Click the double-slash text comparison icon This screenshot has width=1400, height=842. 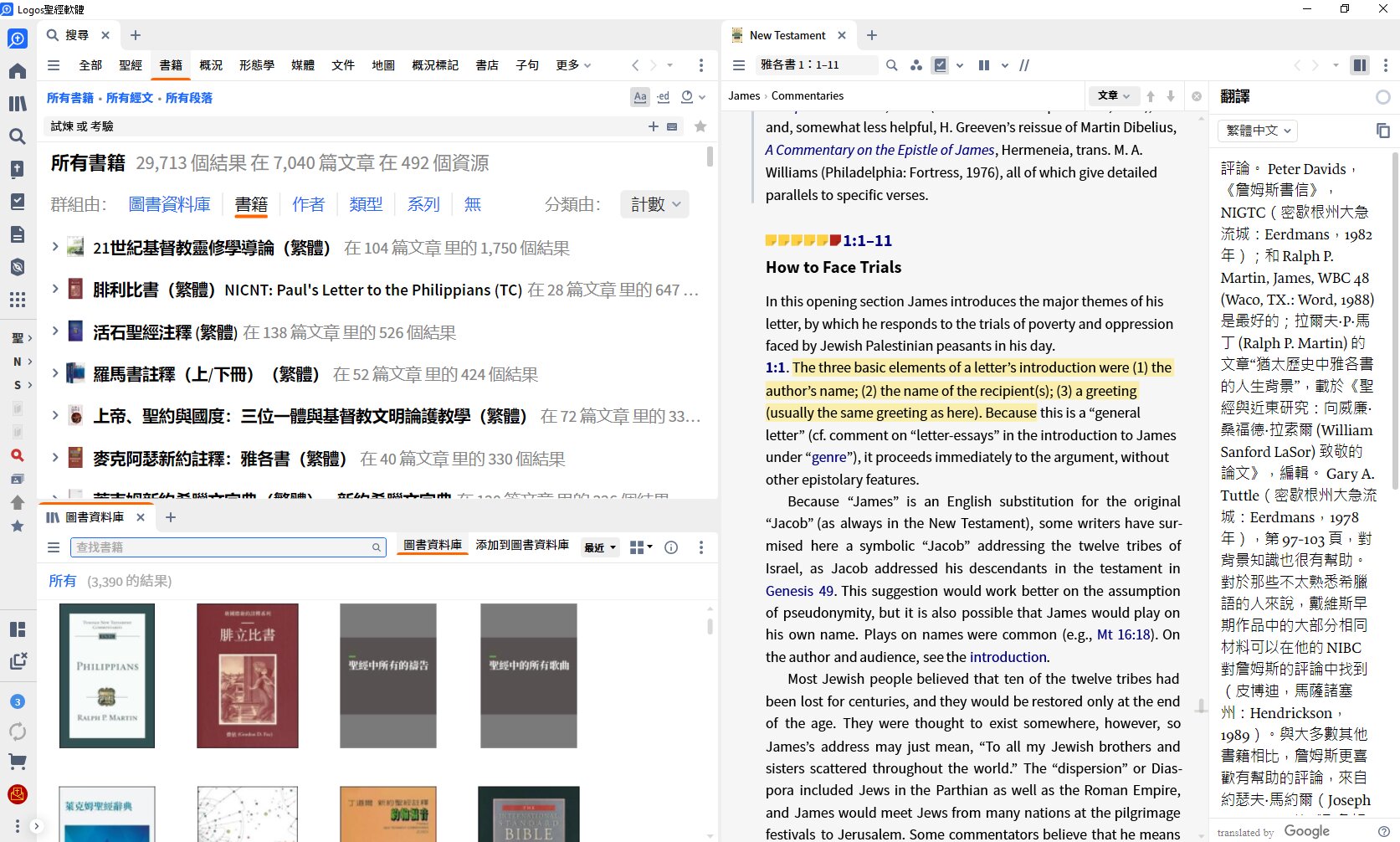point(1024,65)
